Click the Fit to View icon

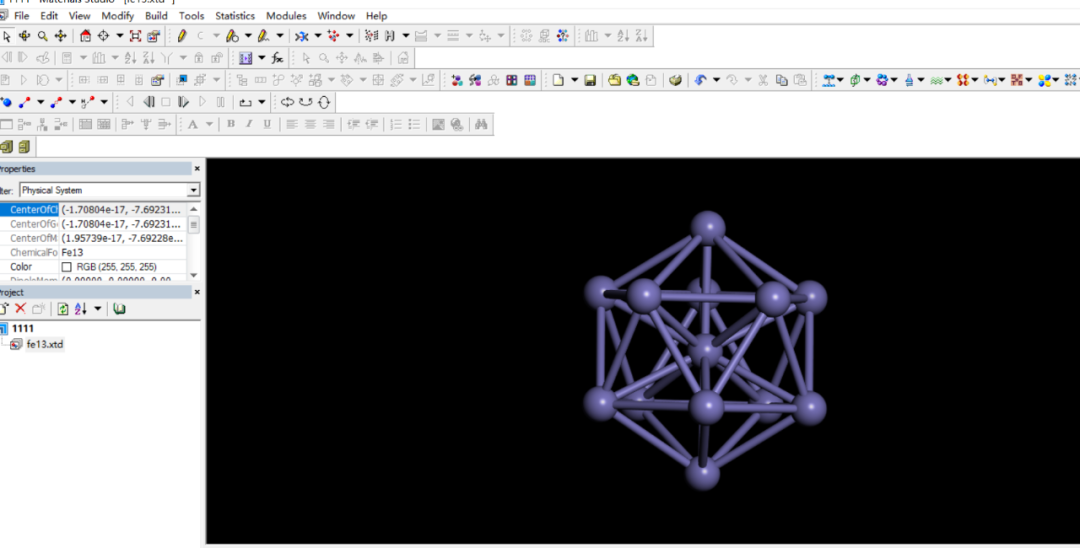tap(135, 36)
